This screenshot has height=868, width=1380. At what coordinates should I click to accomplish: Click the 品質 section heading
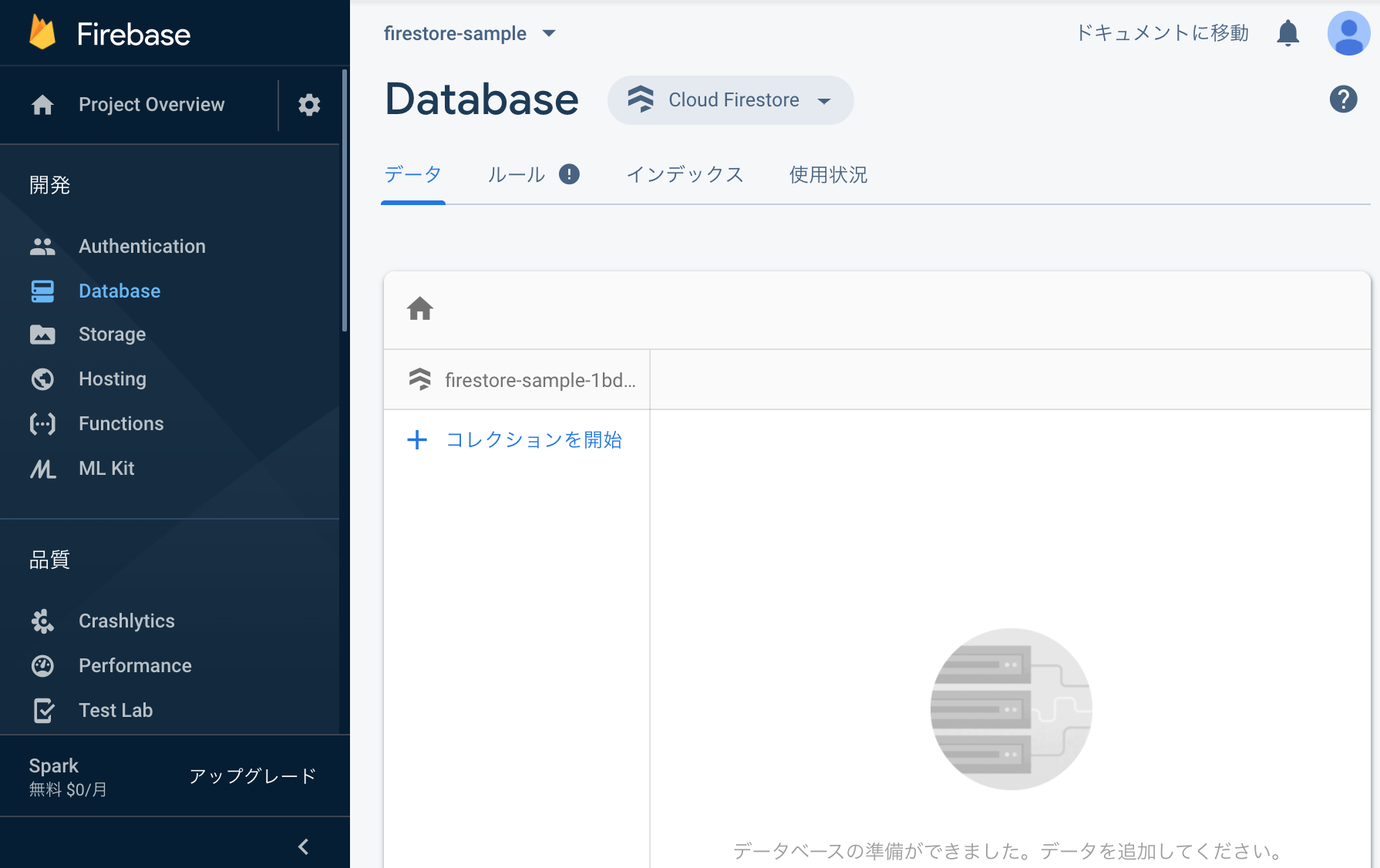[49, 560]
